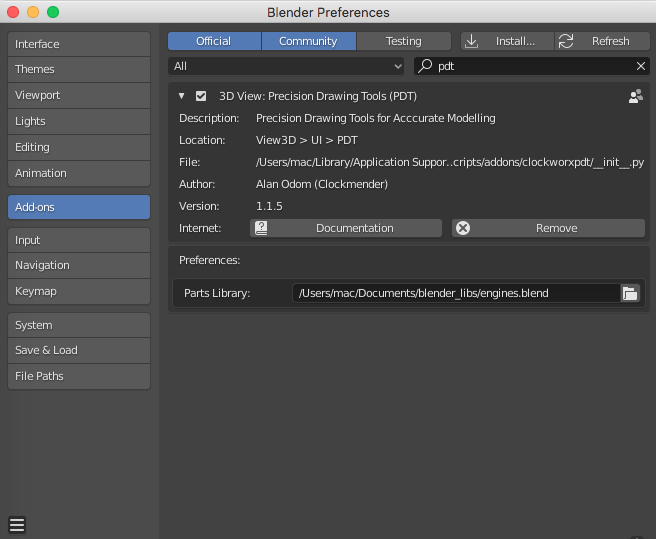Open Input preferences
The height and width of the screenshot is (539, 656).
pyautogui.click(x=79, y=240)
